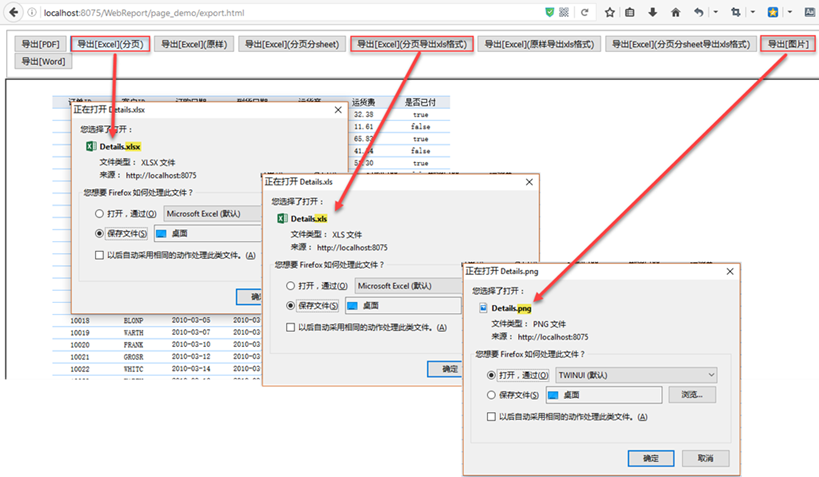Viewport: 819px width, 477px height.
Task: Open the downloads arrow icon
Action: (x=653, y=13)
